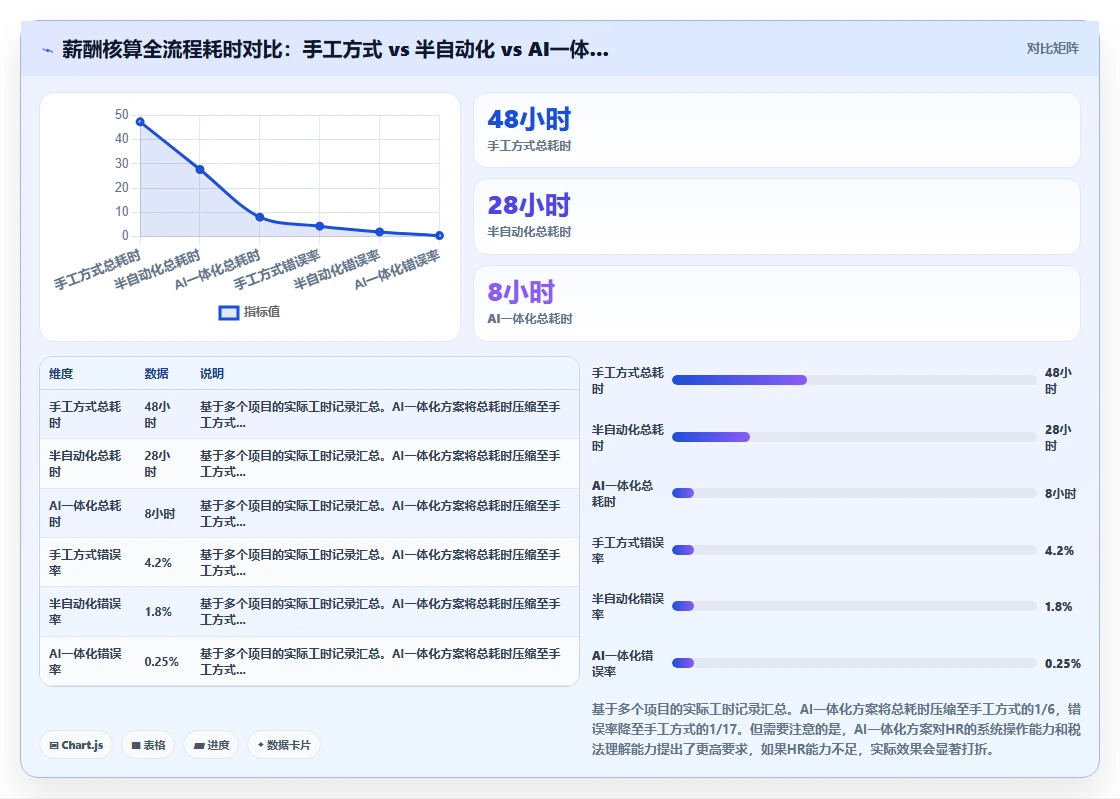
Task: Toggle the 指标值 legend swatch
Action: 229,313
